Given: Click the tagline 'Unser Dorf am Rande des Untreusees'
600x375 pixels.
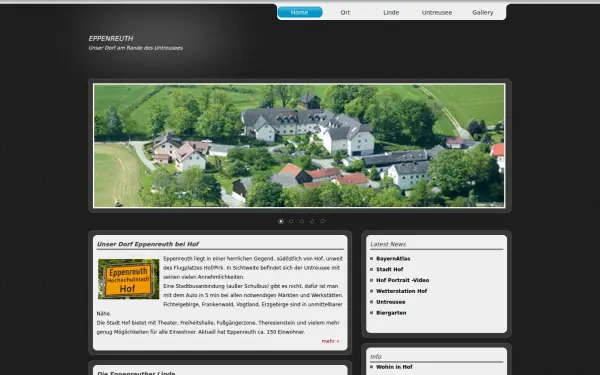Looking at the screenshot, I should coord(135,48).
